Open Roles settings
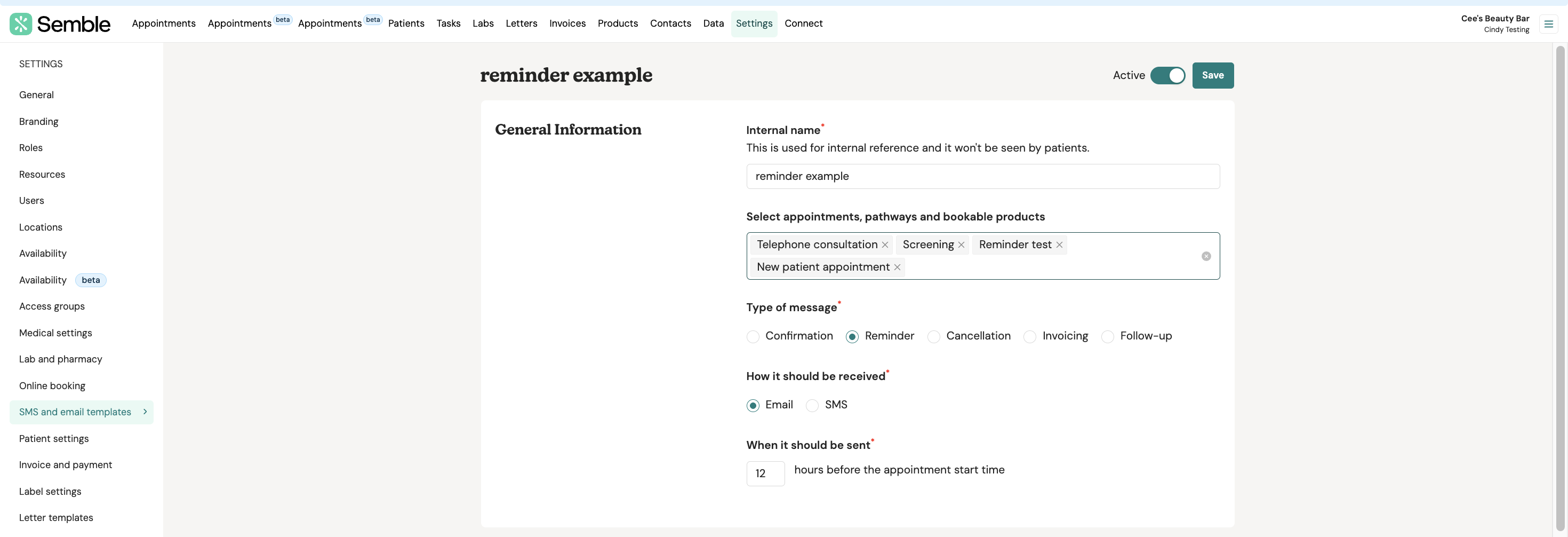 point(31,148)
